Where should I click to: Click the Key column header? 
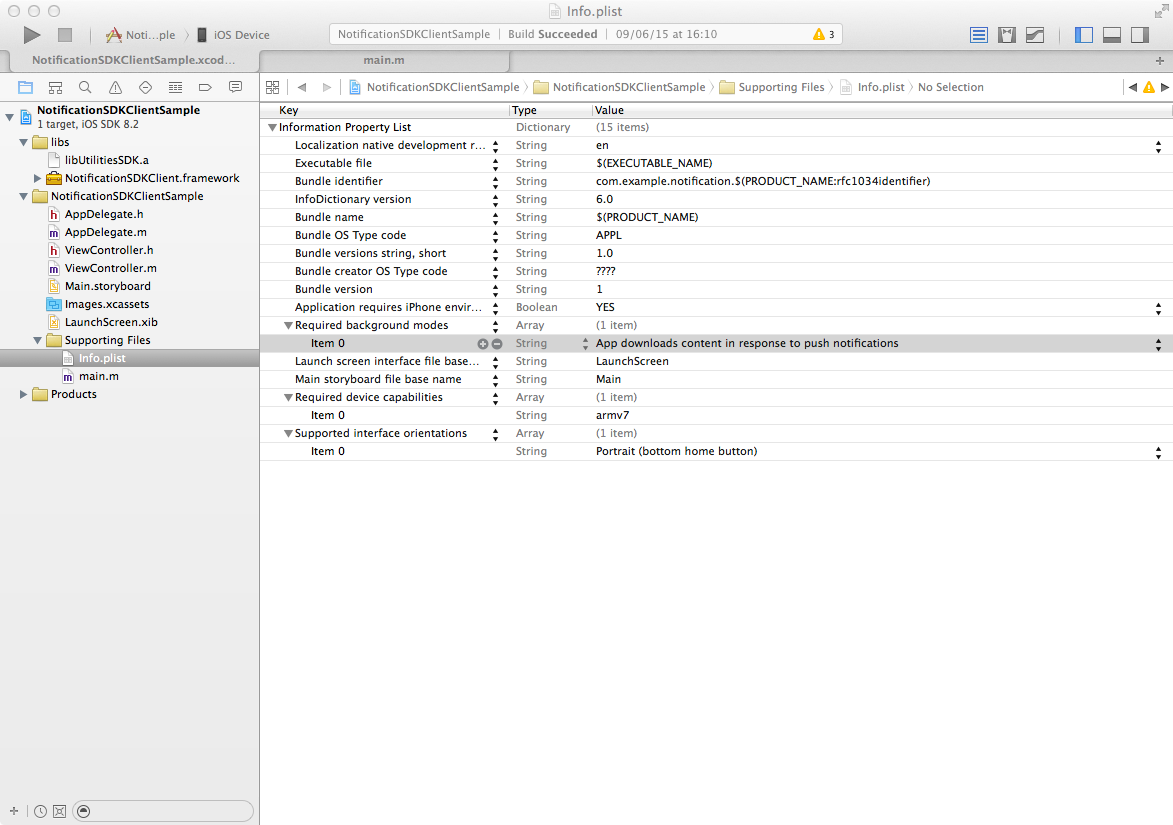coord(289,110)
